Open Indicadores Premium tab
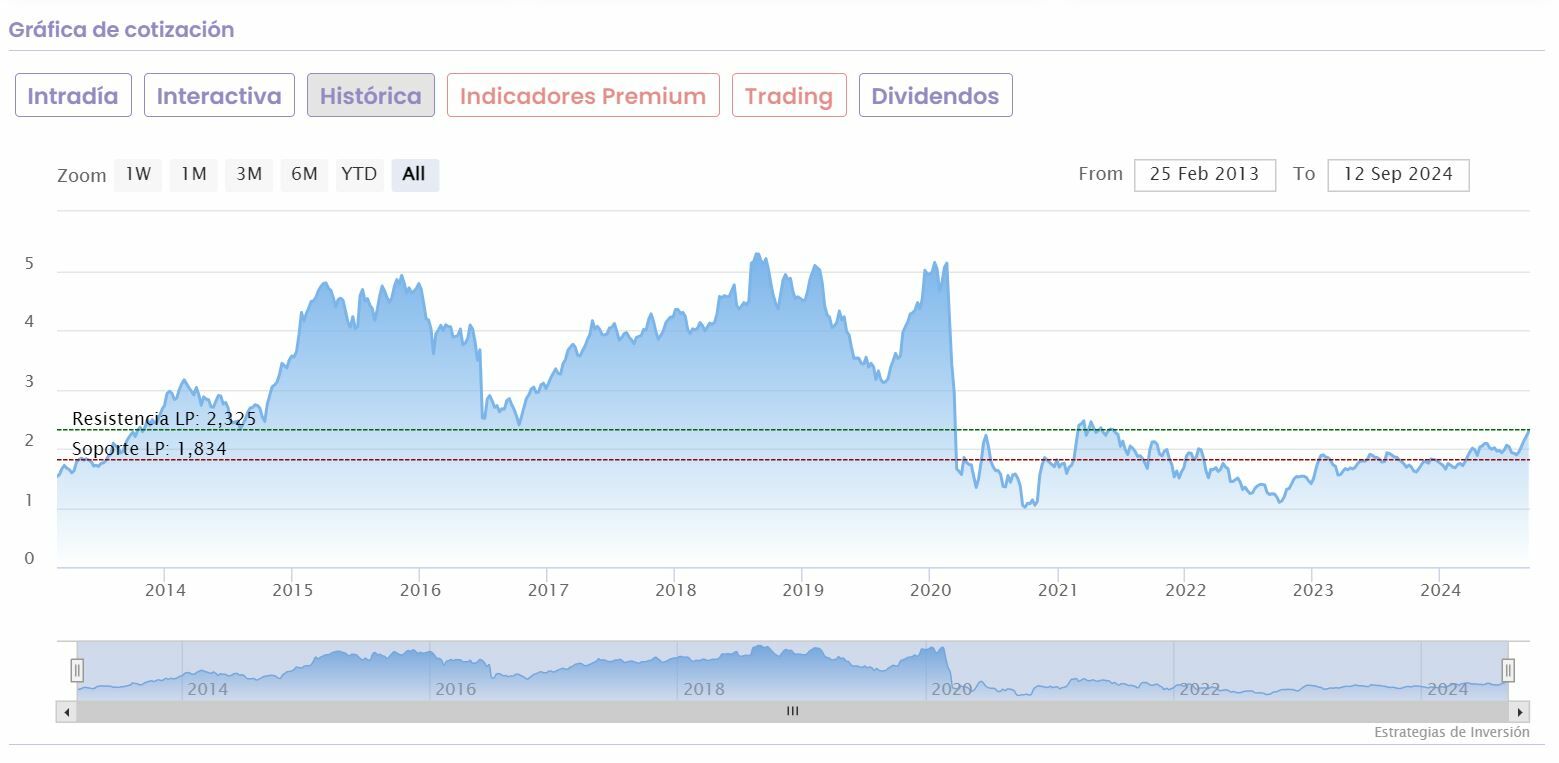1559x763 pixels. pos(583,96)
